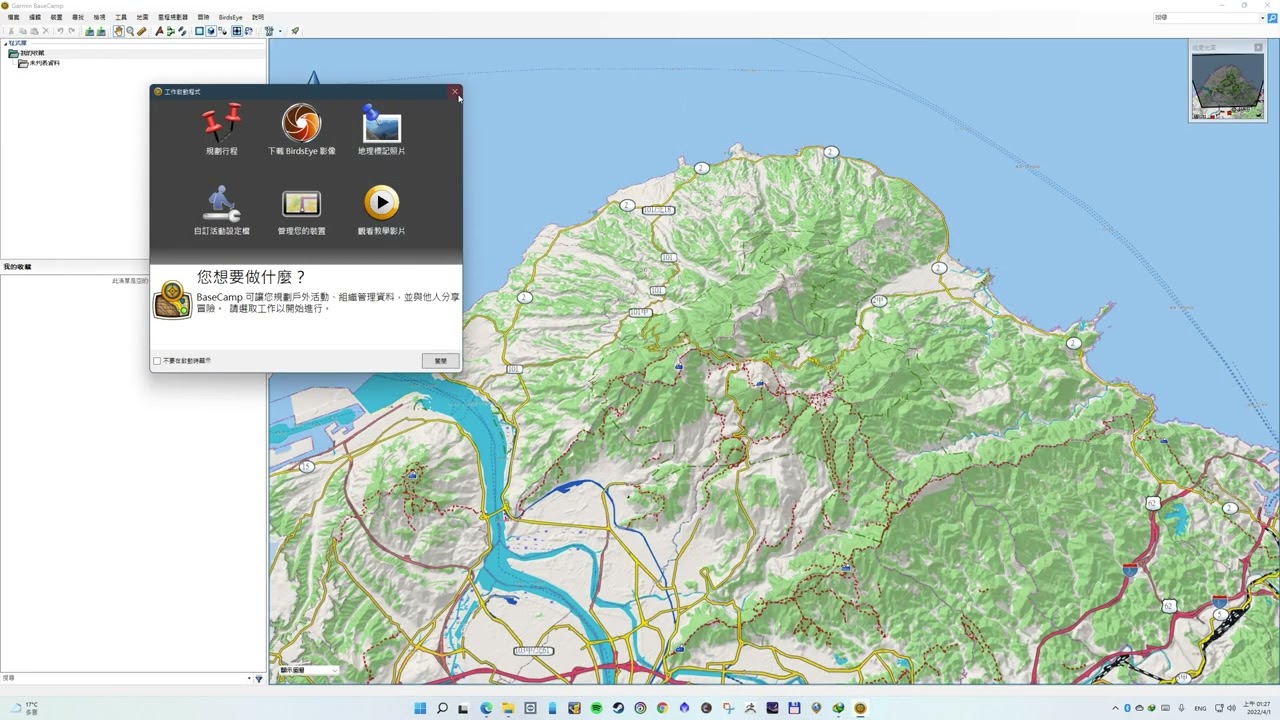Open 下載 BirdsEye 影像 download
The height and width of the screenshot is (720, 1280).
tap(301, 129)
